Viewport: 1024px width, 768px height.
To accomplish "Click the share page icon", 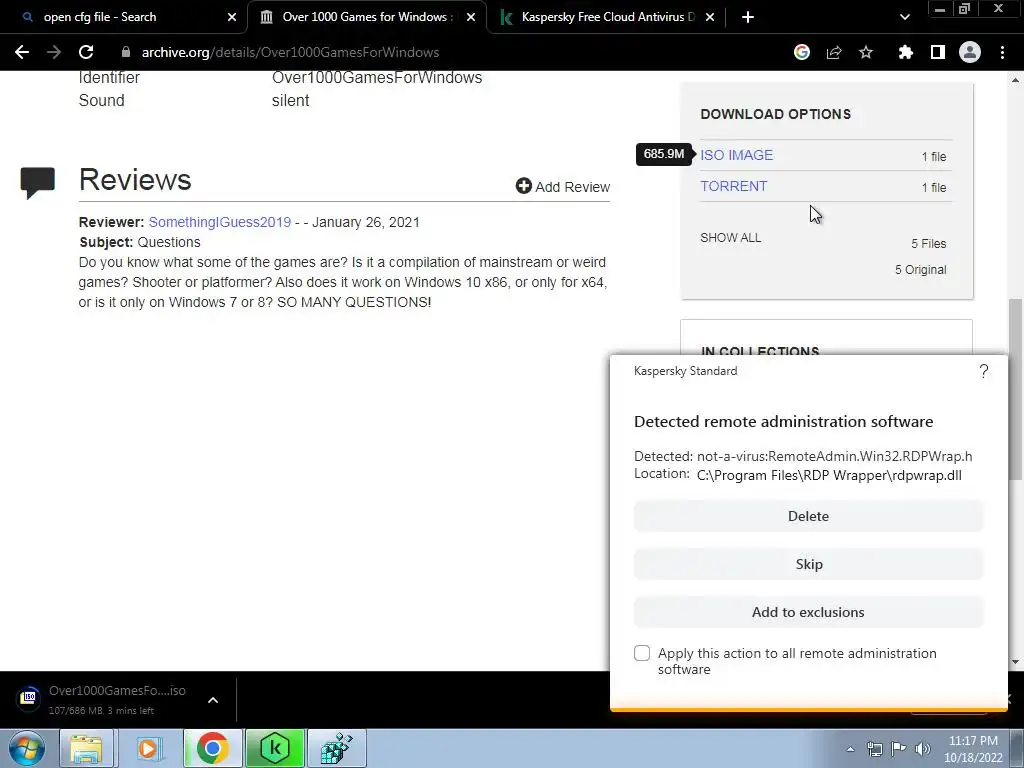I will pyautogui.click(x=834, y=52).
